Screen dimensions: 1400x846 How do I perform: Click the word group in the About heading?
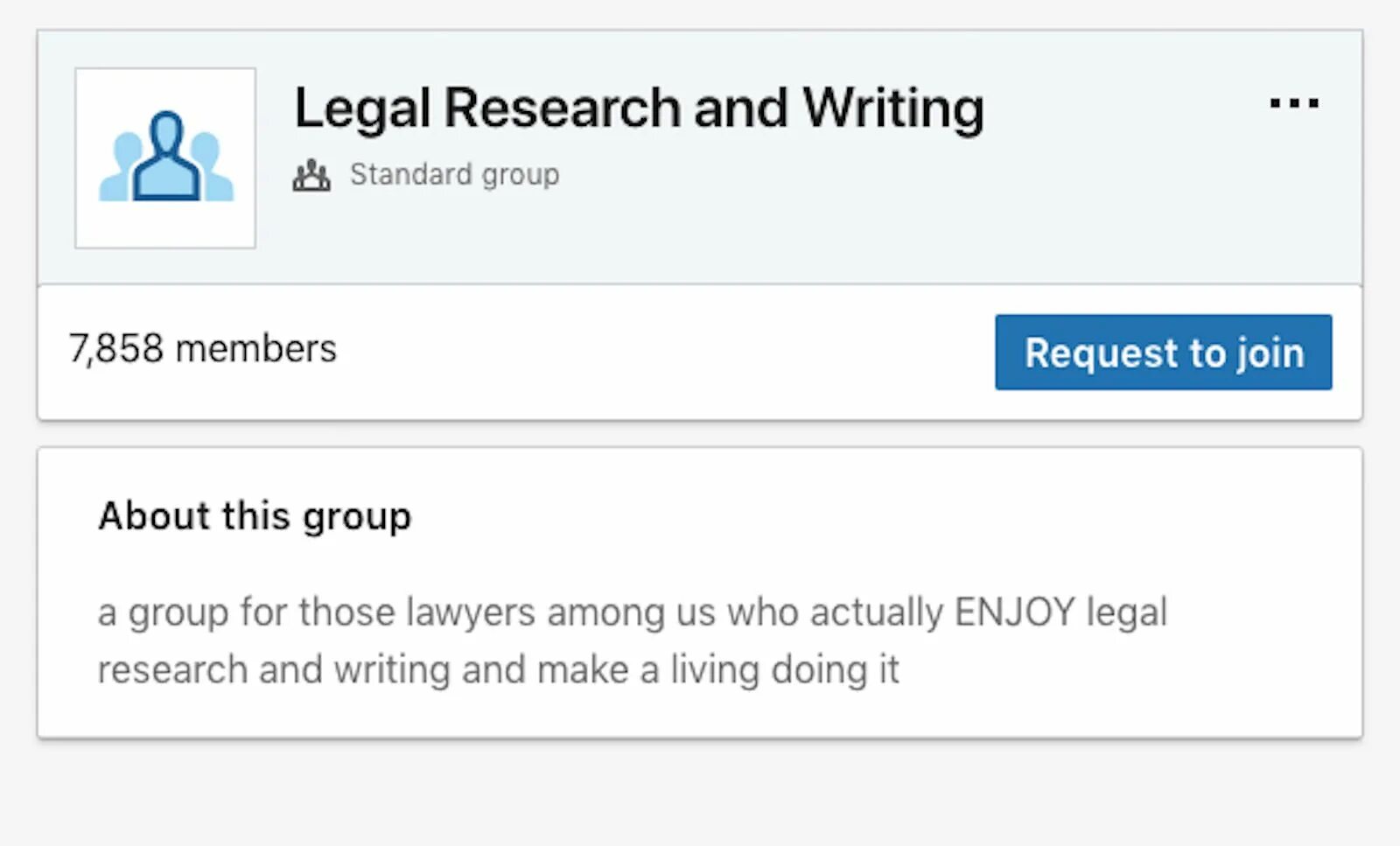357,517
